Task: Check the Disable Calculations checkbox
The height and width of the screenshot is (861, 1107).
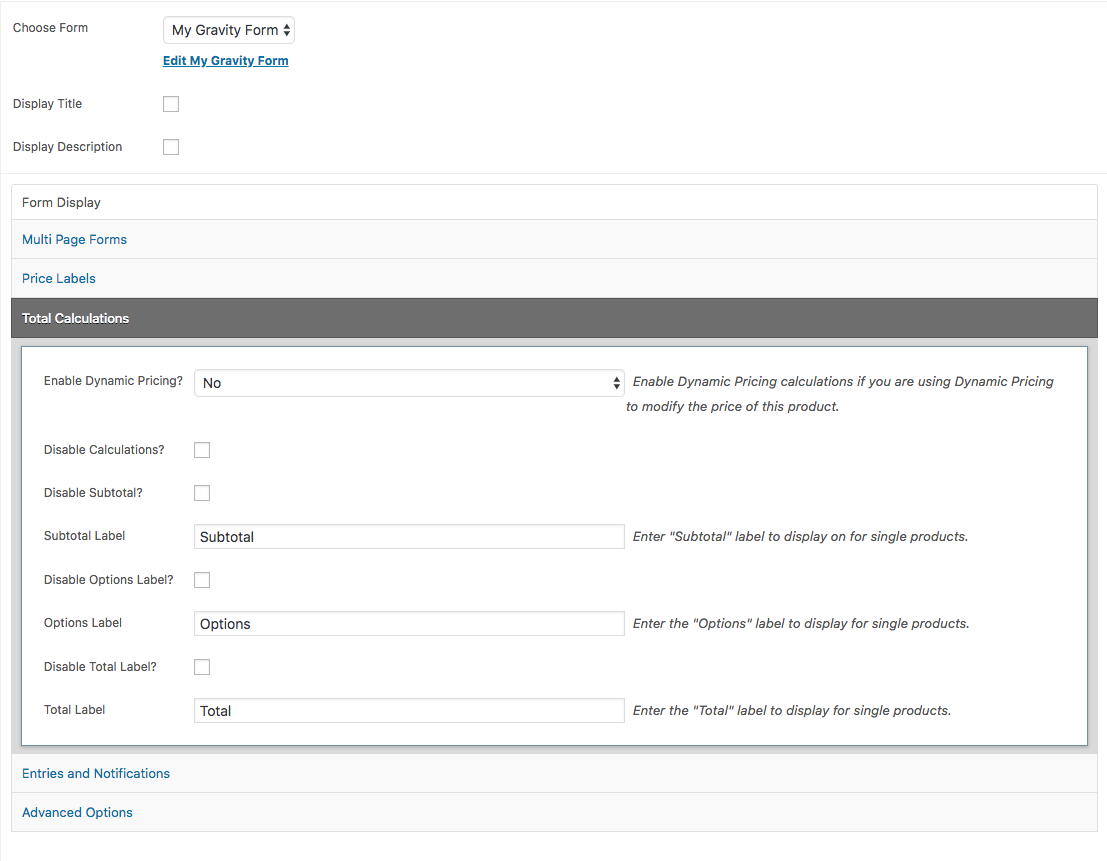Action: (202, 450)
